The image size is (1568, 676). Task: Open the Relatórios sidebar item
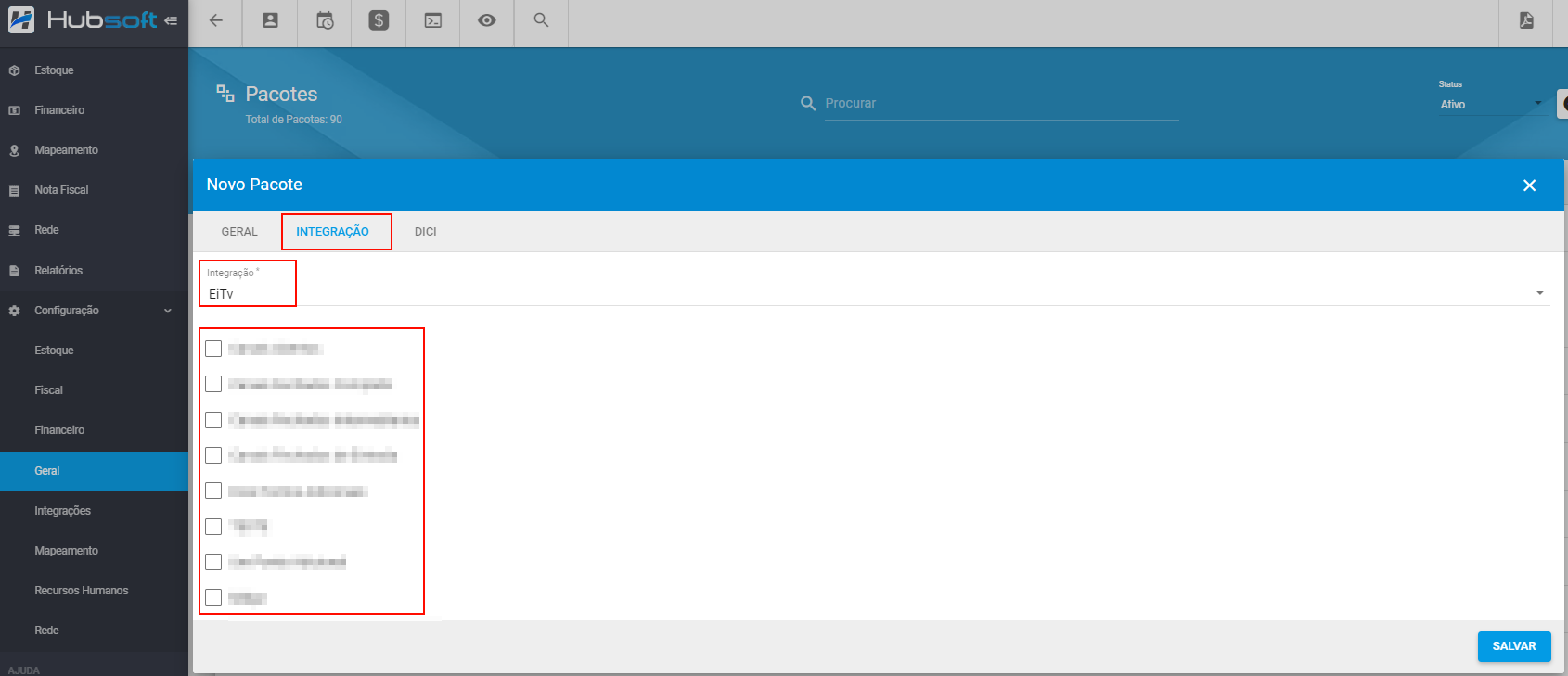[94, 271]
